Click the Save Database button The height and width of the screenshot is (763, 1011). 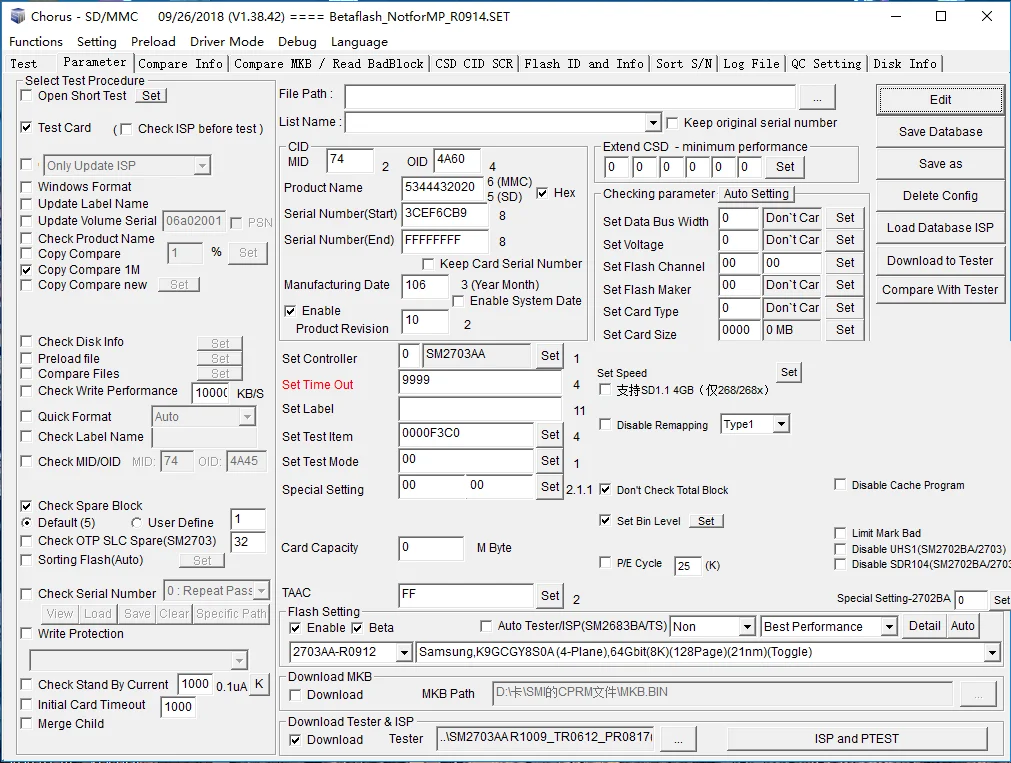(940, 132)
